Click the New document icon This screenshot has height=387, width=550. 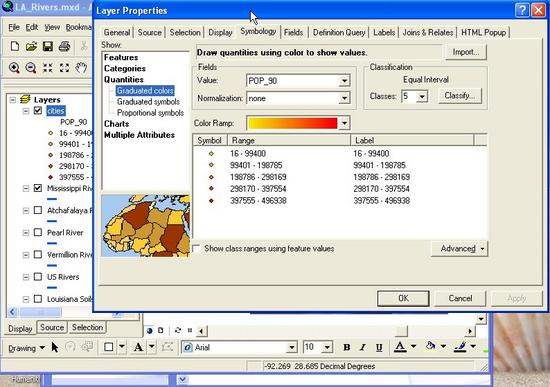pyautogui.click(x=15, y=46)
